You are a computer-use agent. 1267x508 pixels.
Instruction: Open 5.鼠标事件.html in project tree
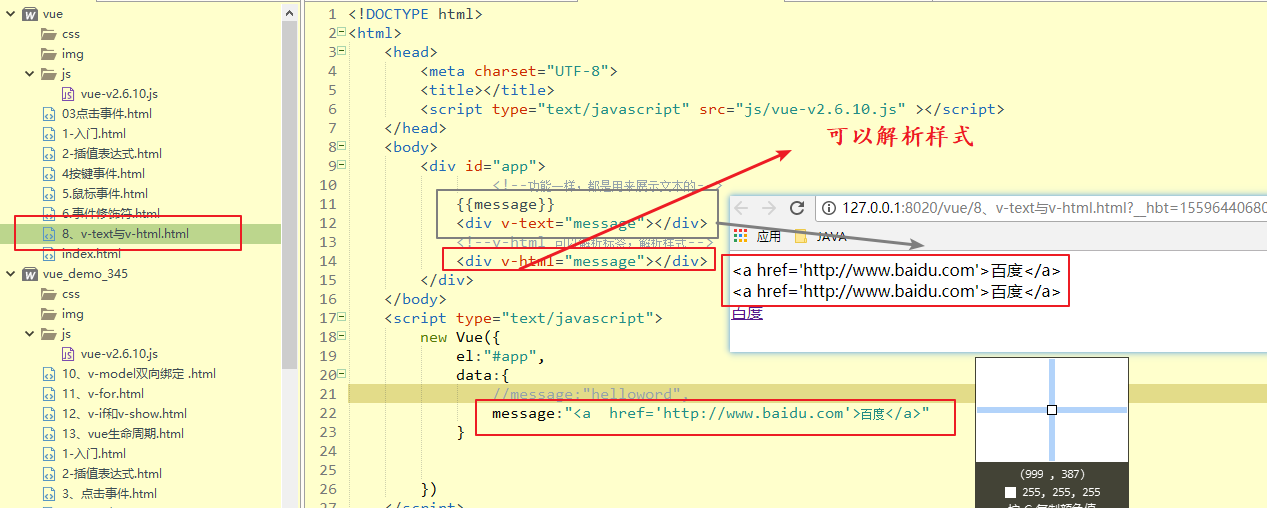point(104,194)
